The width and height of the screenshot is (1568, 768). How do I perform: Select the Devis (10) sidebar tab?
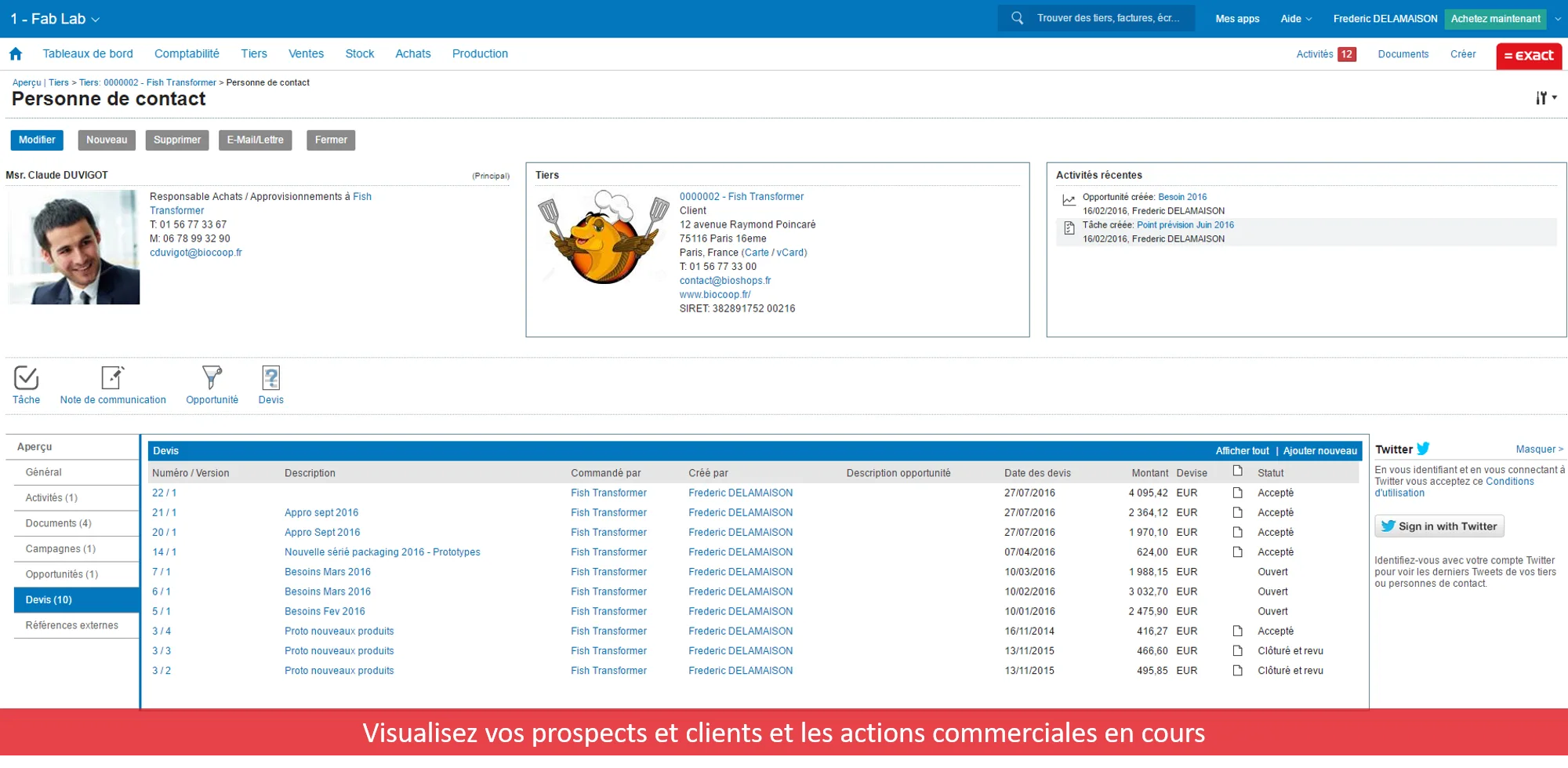tap(77, 600)
